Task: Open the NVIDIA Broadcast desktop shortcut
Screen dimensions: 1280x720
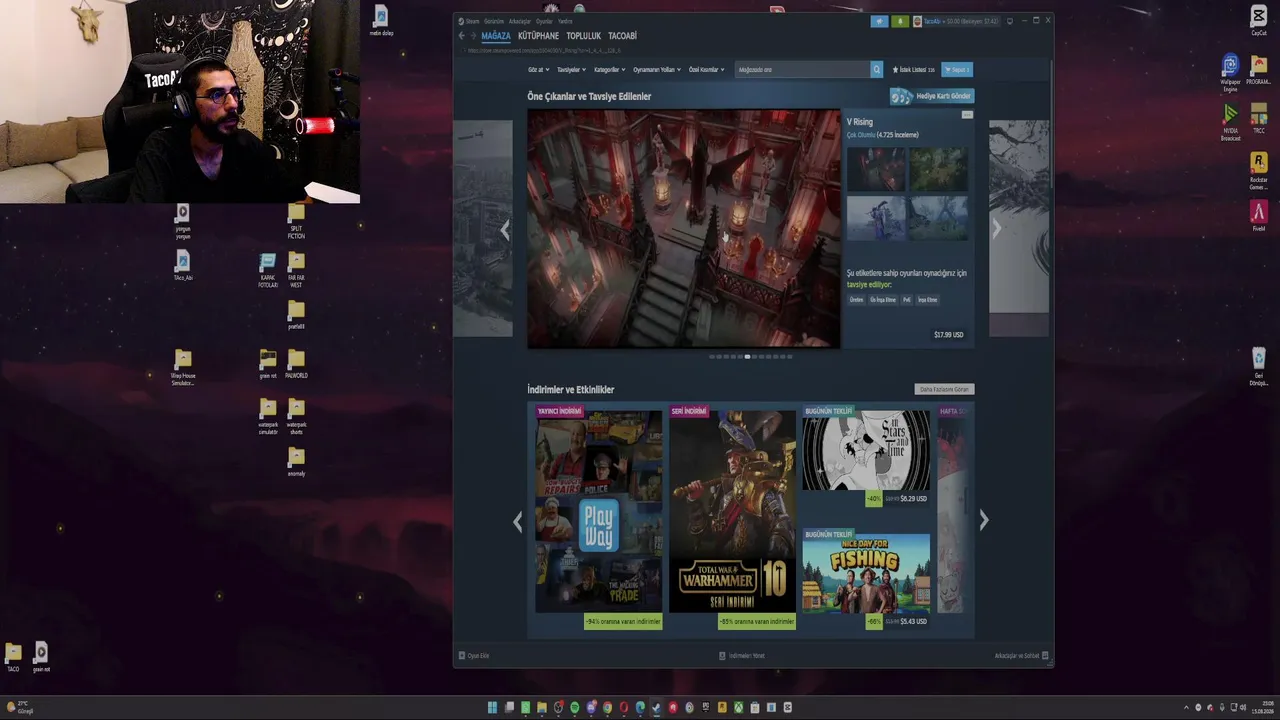Action: click(1230, 121)
